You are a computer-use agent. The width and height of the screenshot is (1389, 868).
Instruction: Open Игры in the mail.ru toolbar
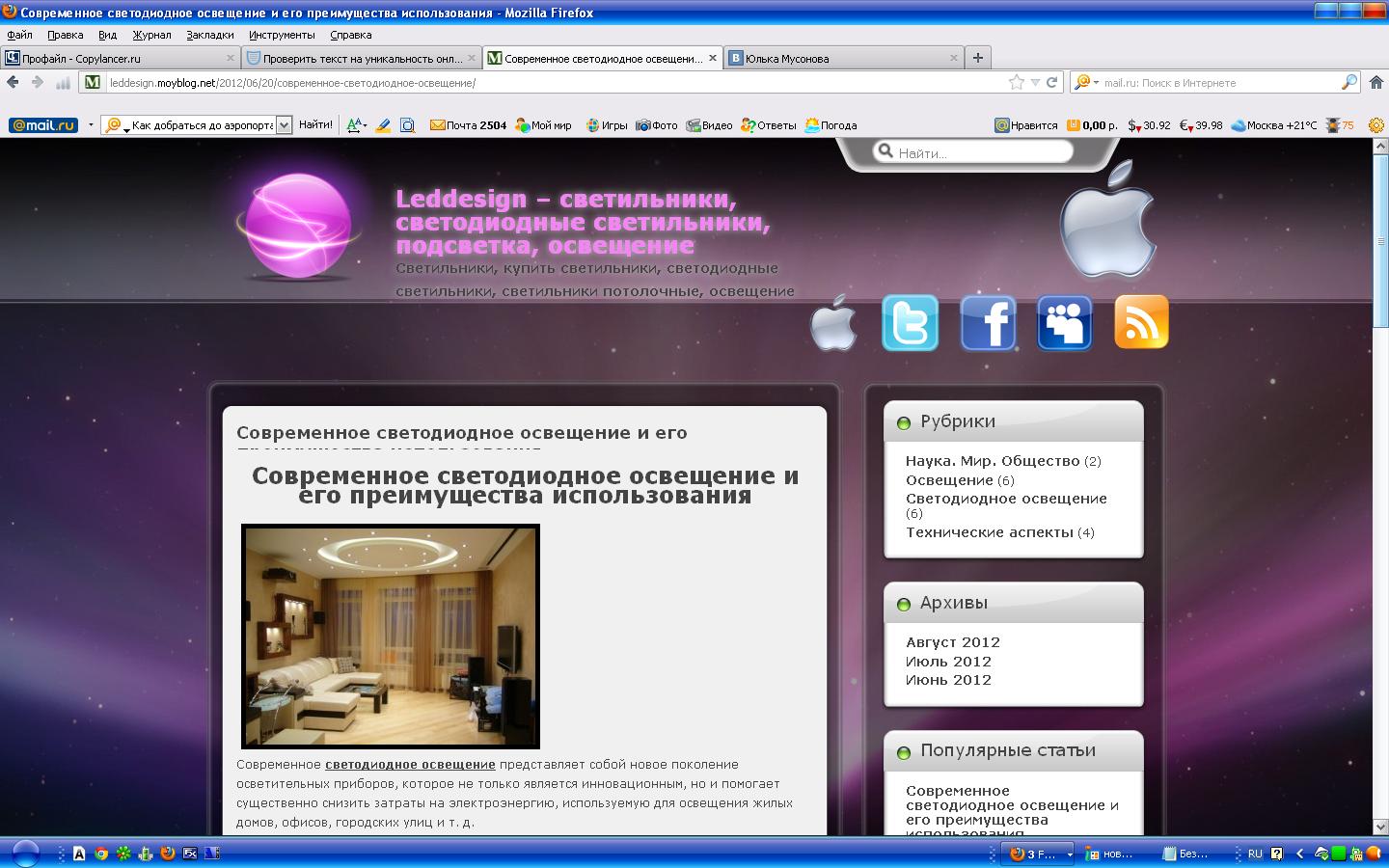point(607,125)
